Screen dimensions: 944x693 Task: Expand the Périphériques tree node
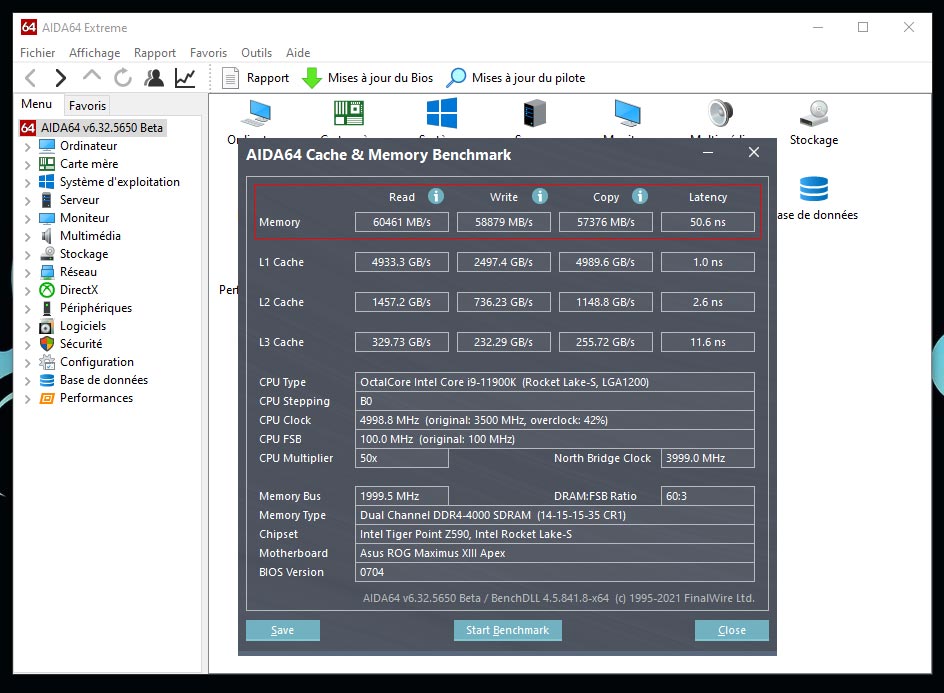point(28,309)
